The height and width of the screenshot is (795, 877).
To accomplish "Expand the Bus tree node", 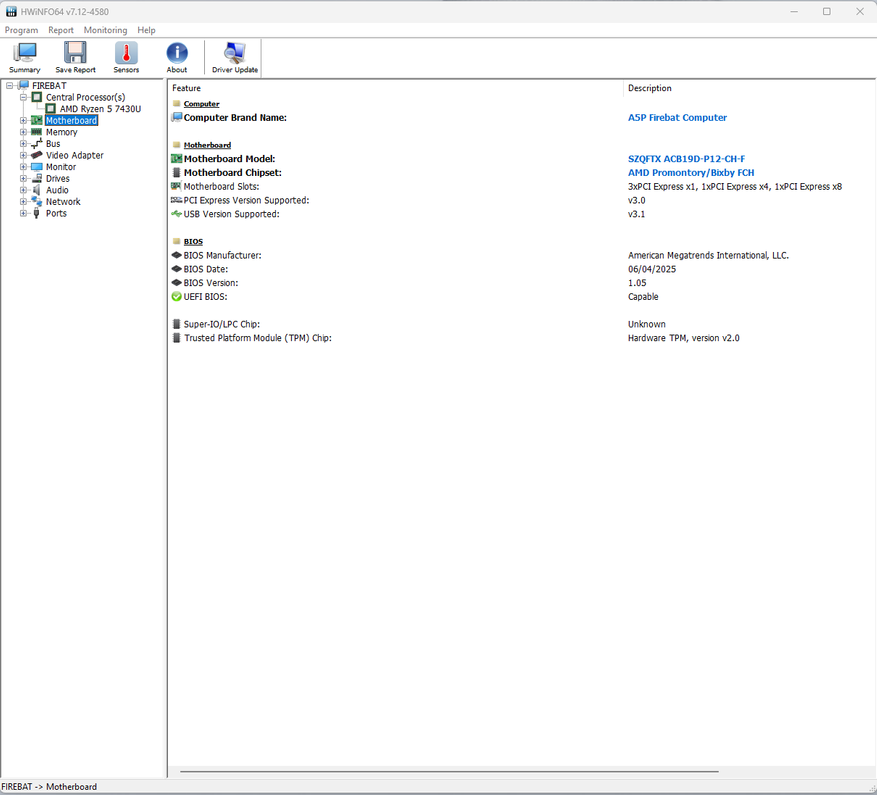I will click(23, 144).
